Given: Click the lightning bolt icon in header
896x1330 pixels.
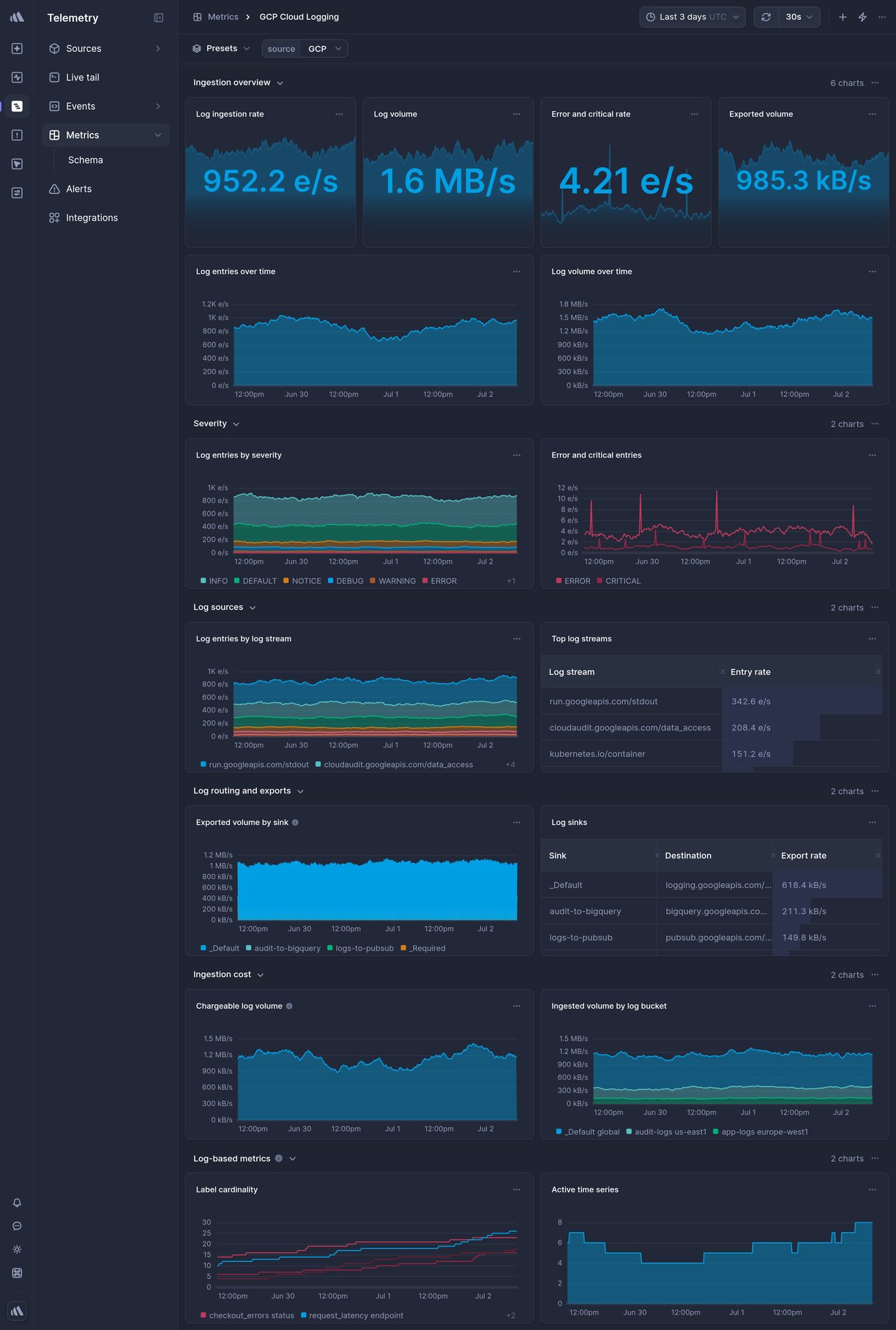Looking at the screenshot, I should 862,17.
